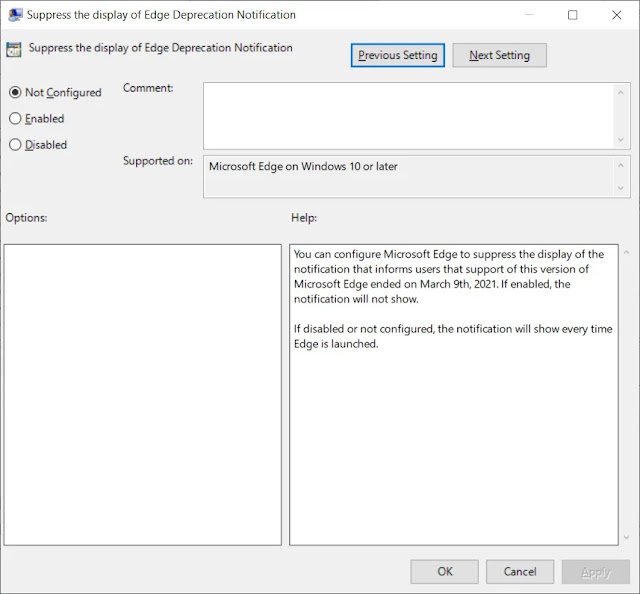
Task: Click the Supported on scroll down arrow
Action: pos(621,188)
